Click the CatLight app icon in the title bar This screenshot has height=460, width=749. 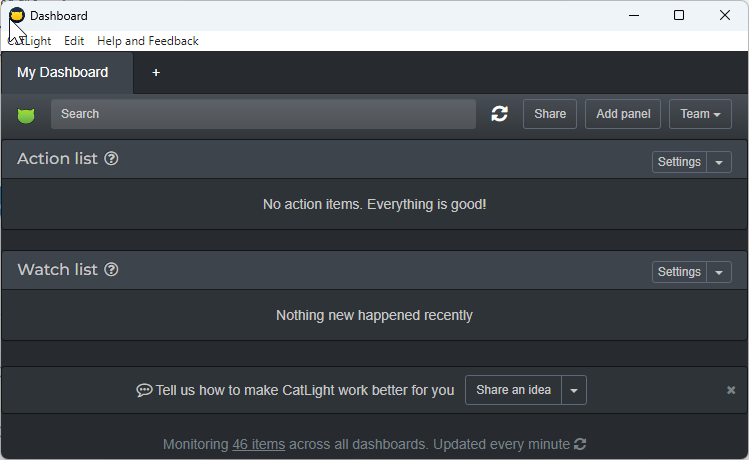tap(17, 15)
